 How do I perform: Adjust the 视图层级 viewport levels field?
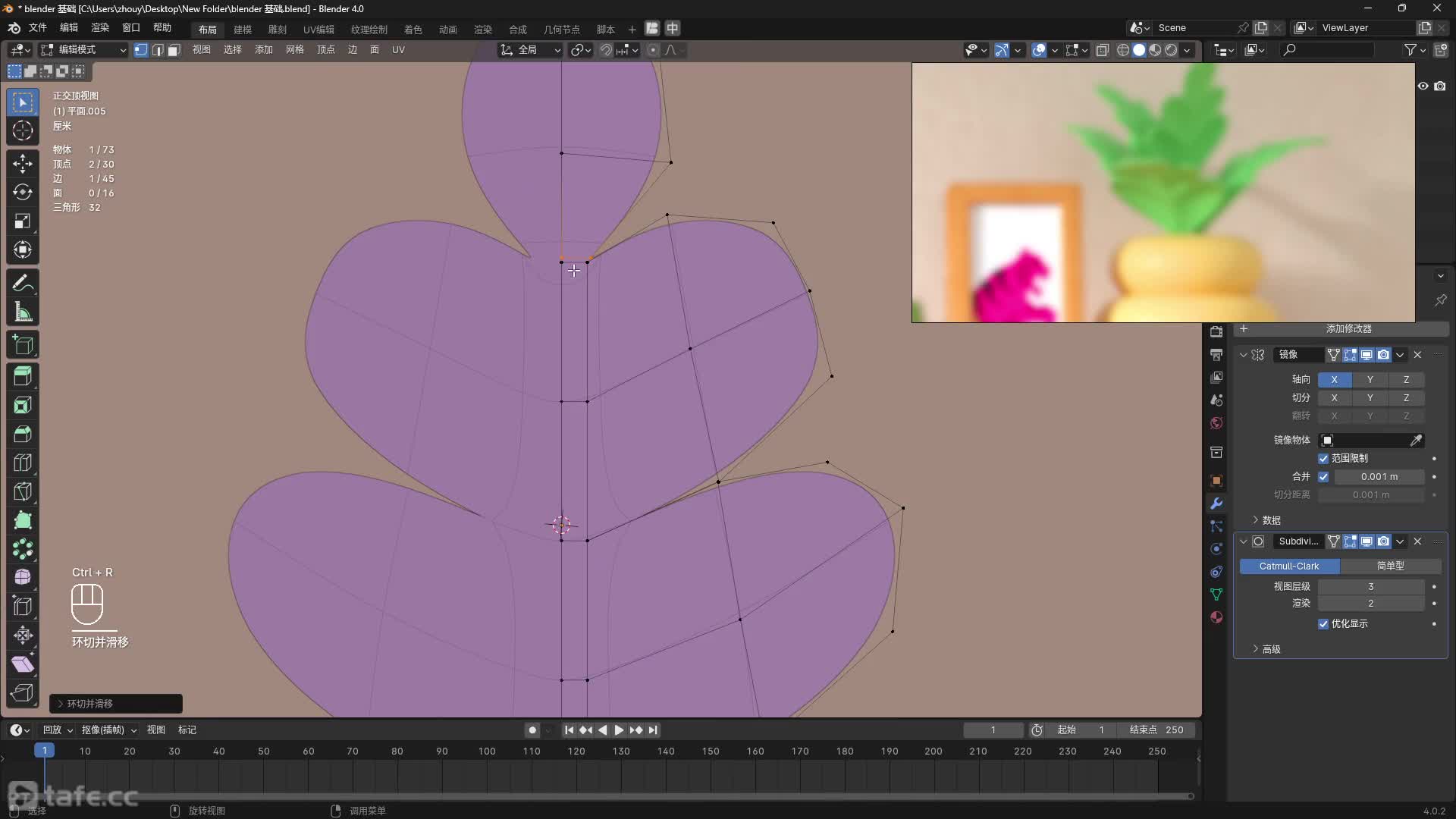tap(1370, 587)
